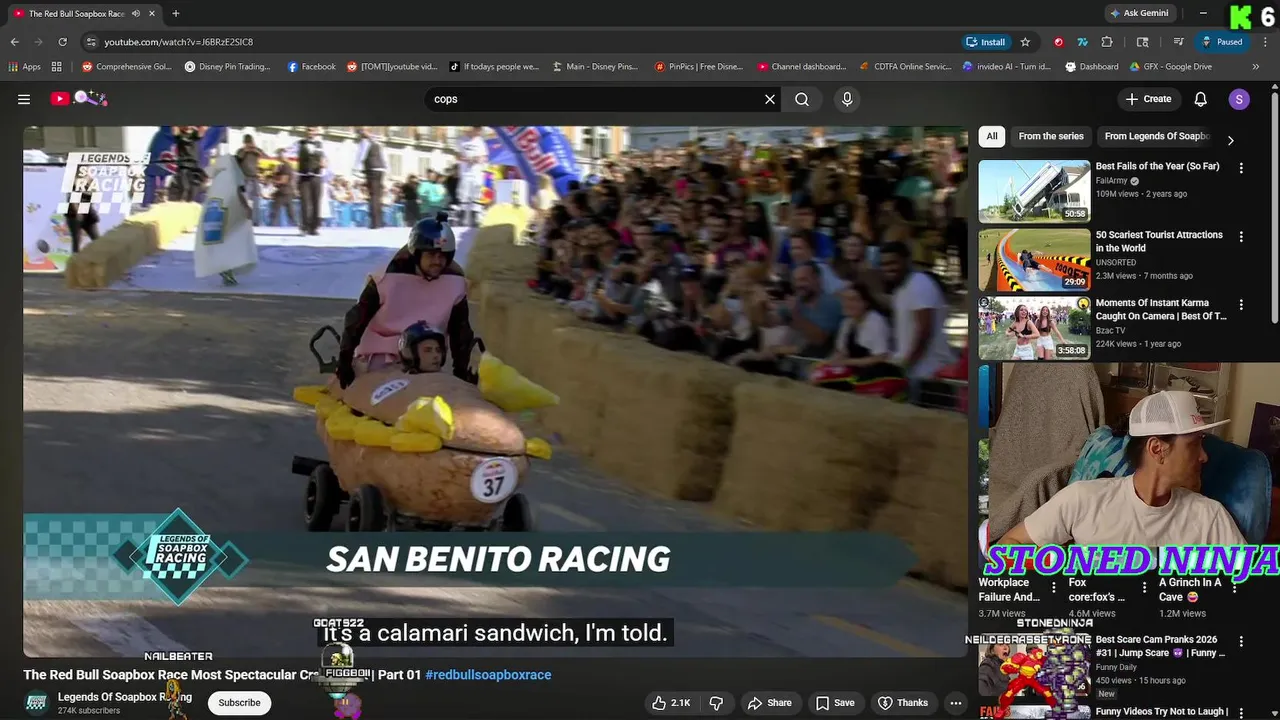Open the Apps bookmarks shortcut
Image resolution: width=1280 pixels, height=720 pixels.
[x=25, y=67]
